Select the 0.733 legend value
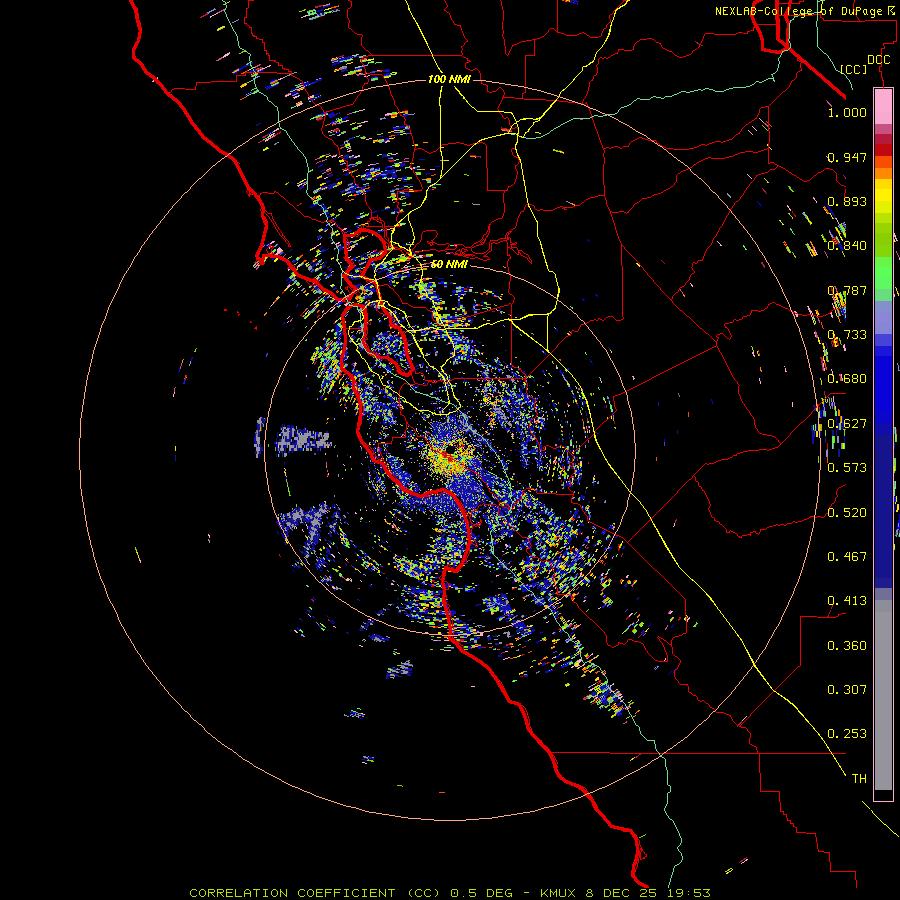 847,335
